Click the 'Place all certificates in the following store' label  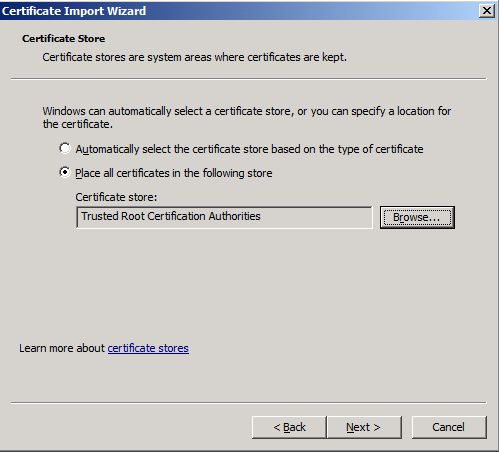(x=174, y=173)
